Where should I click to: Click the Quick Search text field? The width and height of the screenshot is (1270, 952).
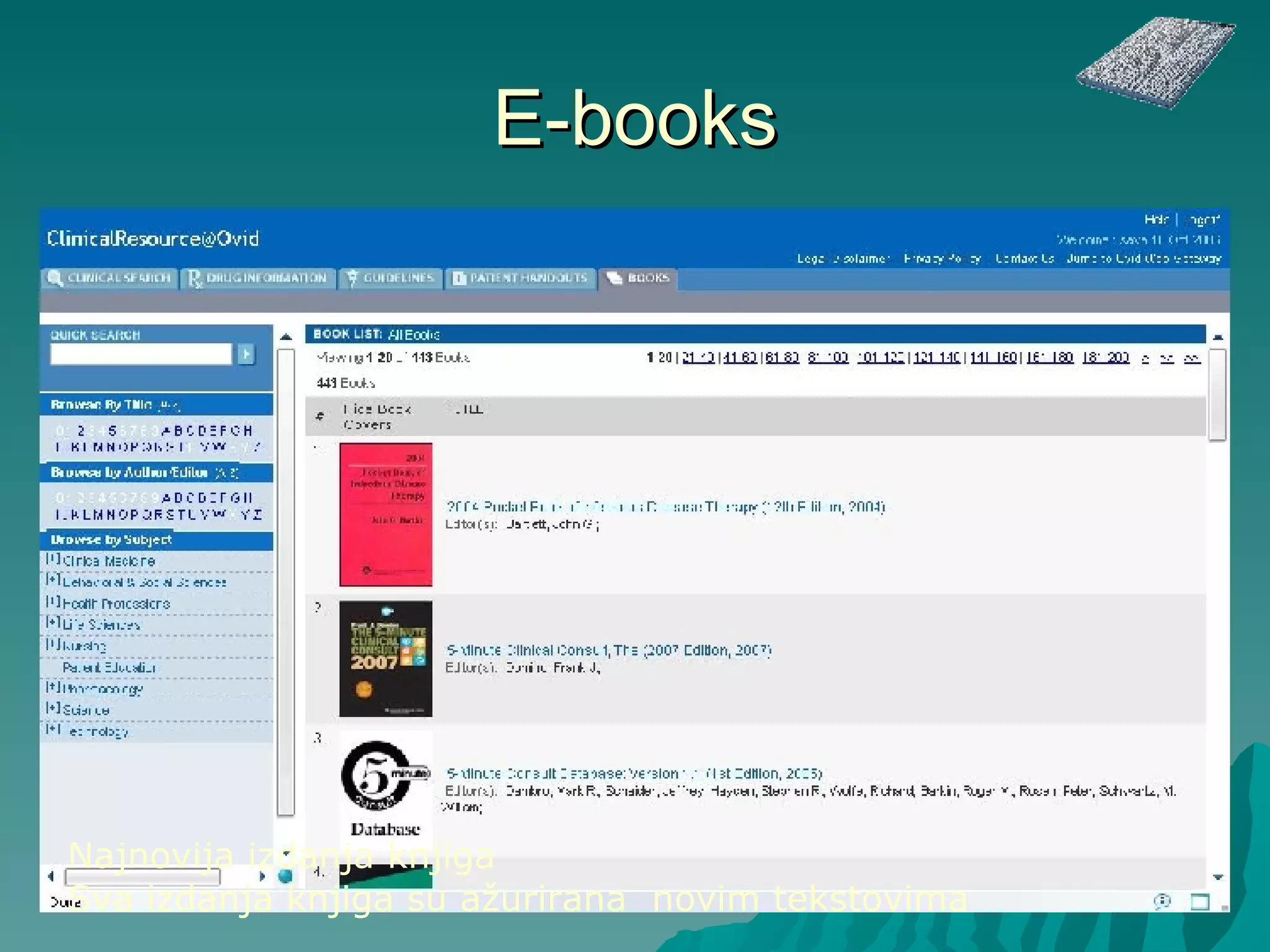141,355
